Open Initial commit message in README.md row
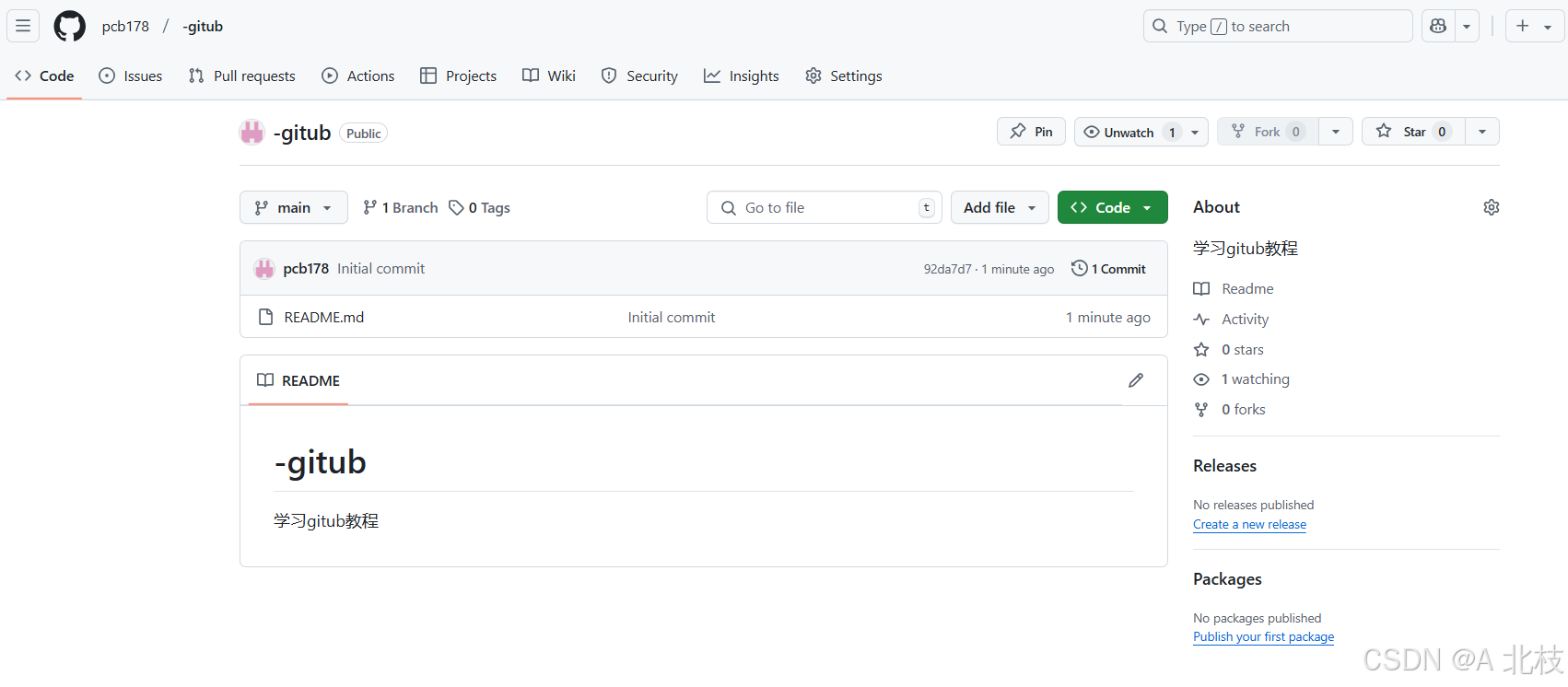Screen dimensions: 1568x687 coord(672,317)
